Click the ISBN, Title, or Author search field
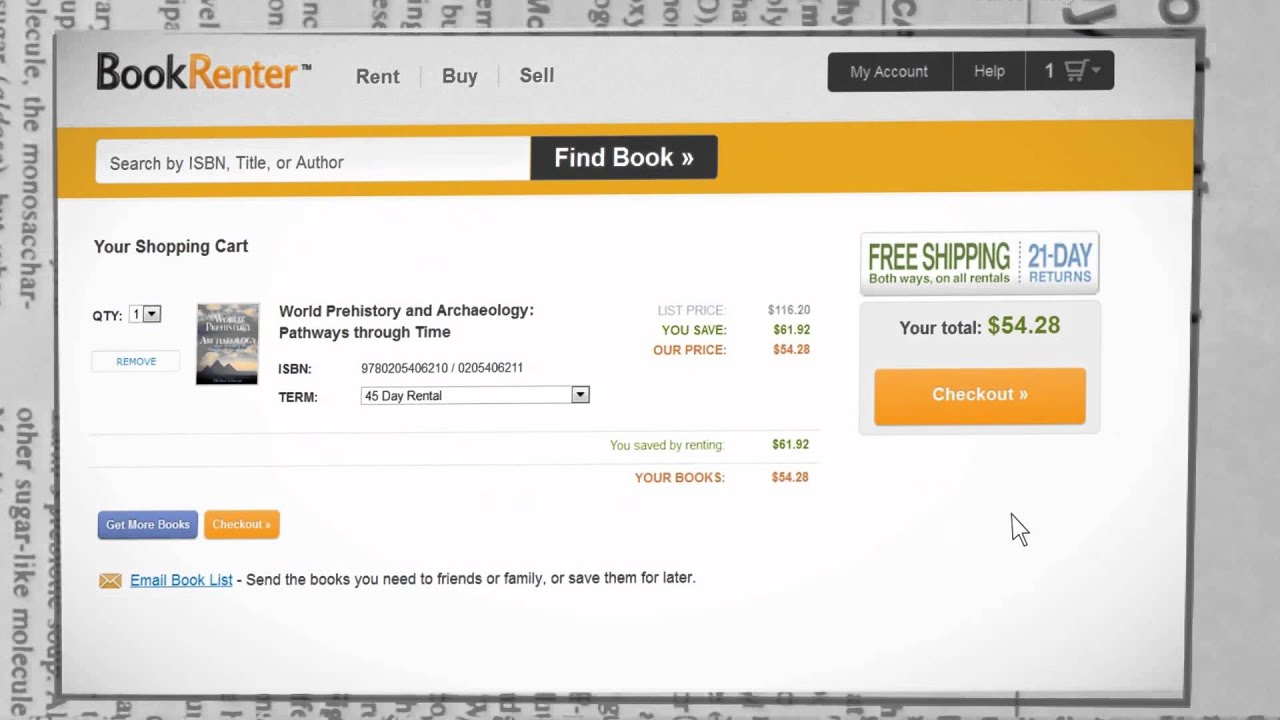This screenshot has width=1280, height=720. coord(312,160)
